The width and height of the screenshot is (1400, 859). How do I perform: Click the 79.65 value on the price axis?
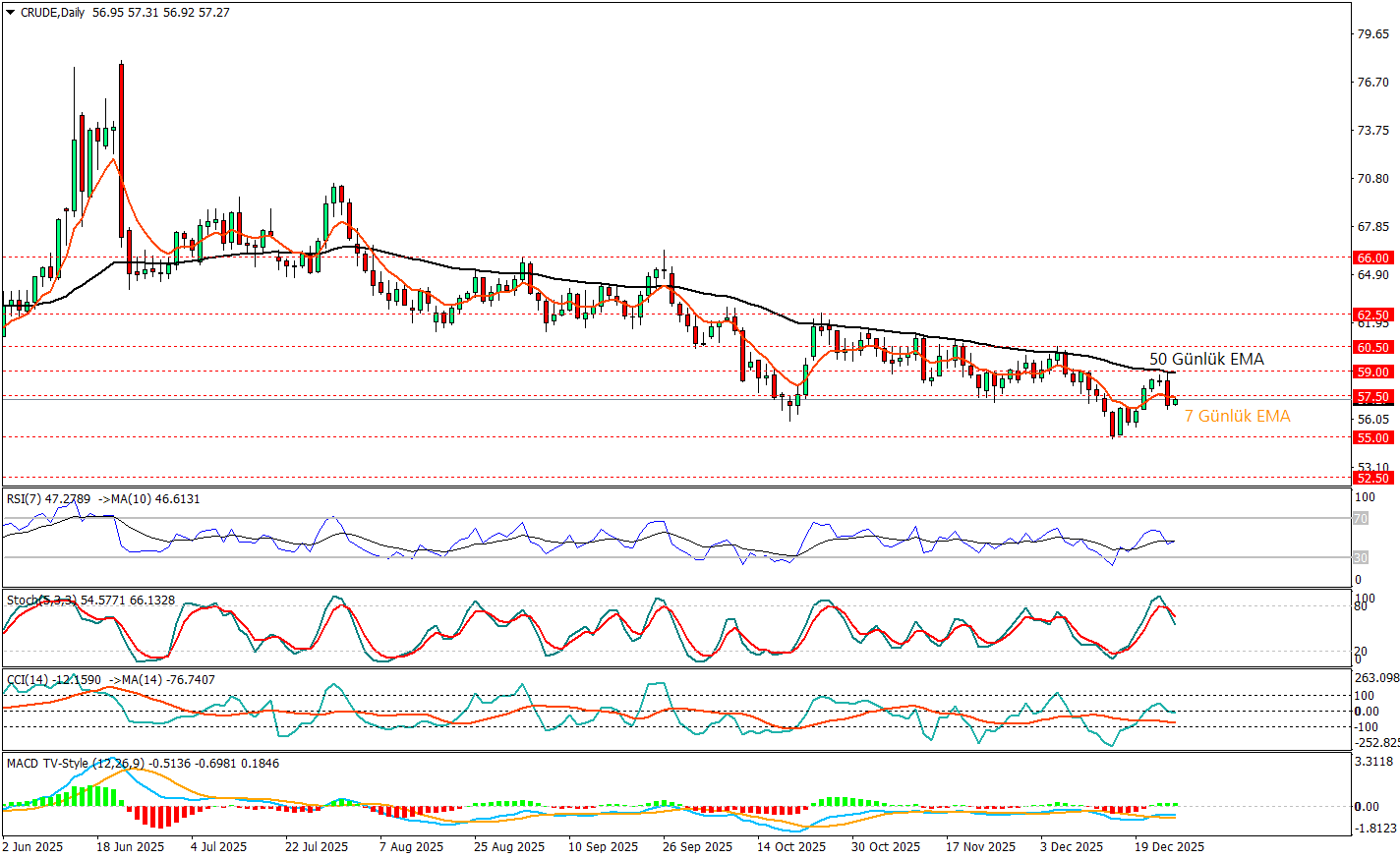click(1372, 34)
